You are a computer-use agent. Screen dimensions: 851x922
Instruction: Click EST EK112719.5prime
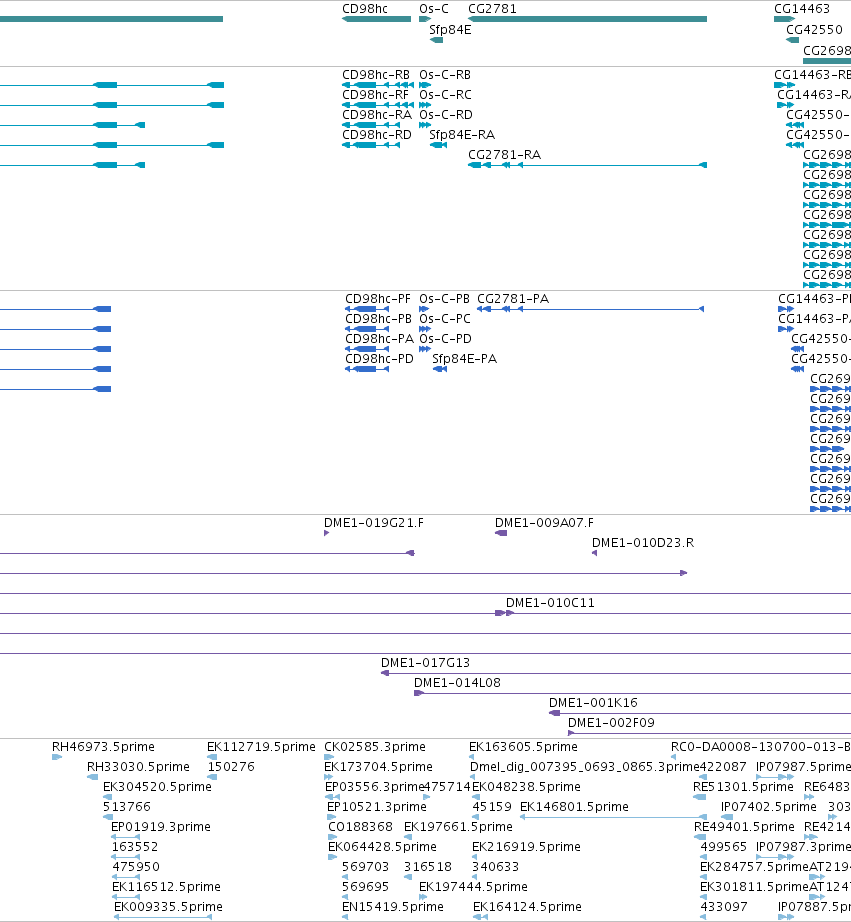pyautogui.click(x=261, y=747)
